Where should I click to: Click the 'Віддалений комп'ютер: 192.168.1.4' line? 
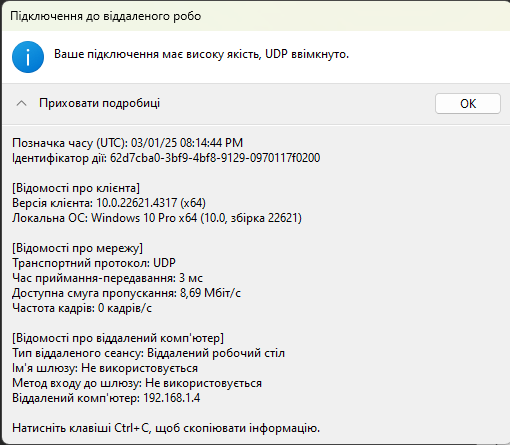(106, 398)
